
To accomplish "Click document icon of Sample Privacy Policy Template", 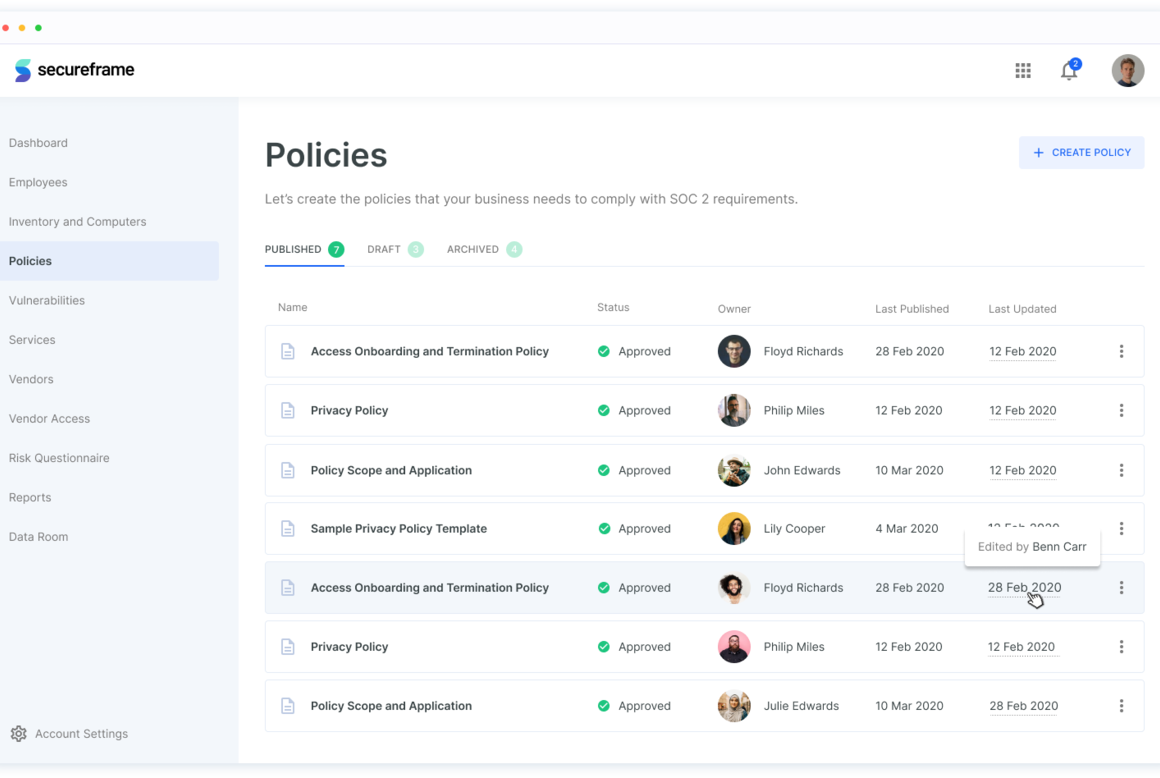I will pos(288,529).
